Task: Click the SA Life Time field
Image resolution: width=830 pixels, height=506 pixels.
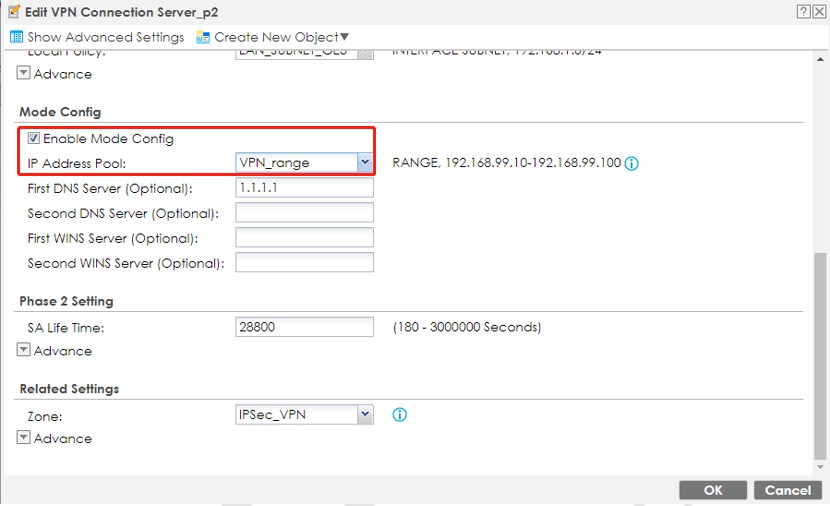Action: click(304, 327)
